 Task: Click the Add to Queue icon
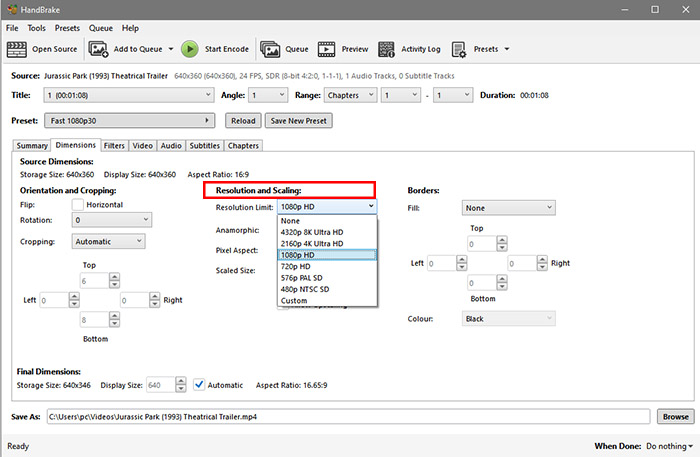pos(98,49)
